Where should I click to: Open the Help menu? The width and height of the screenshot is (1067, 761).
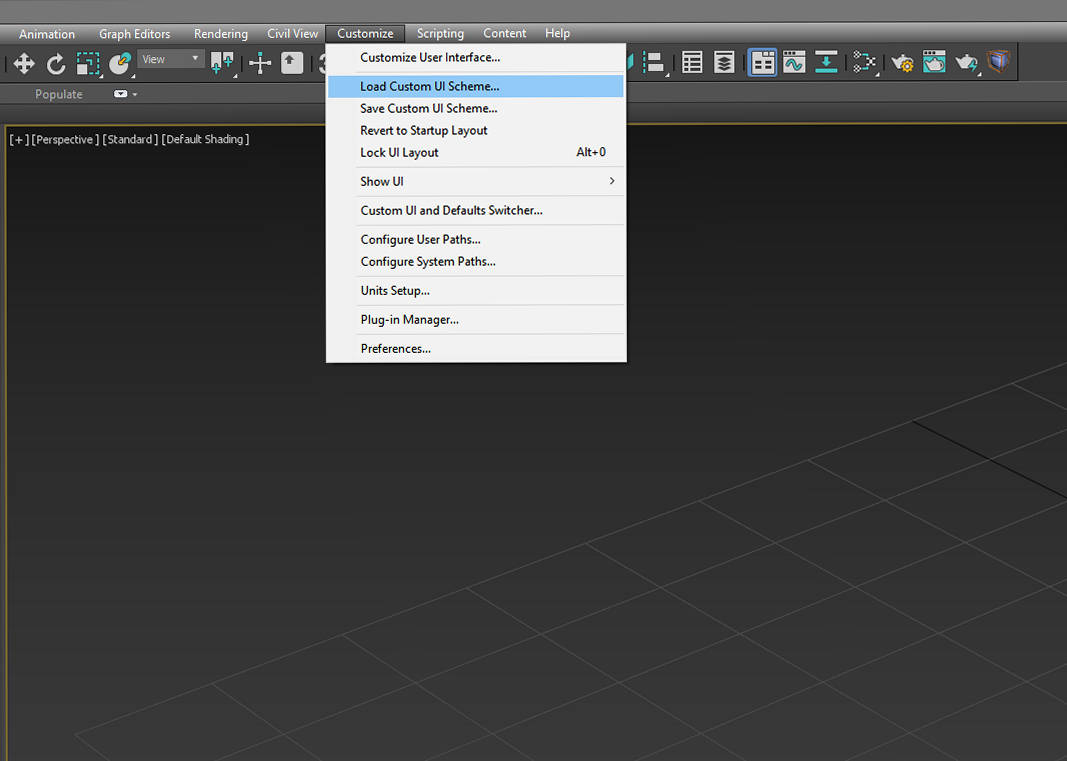point(557,33)
